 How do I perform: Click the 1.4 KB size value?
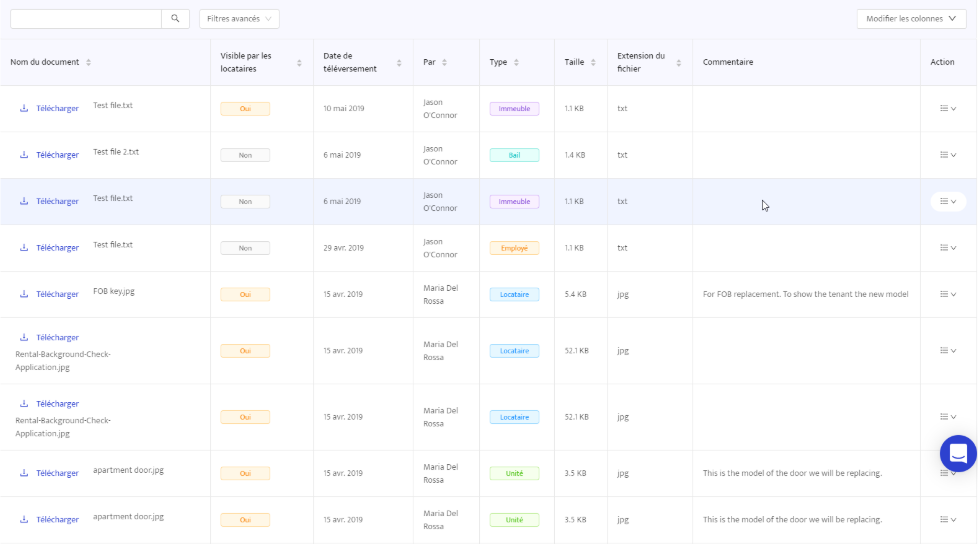tap(574, 155)
